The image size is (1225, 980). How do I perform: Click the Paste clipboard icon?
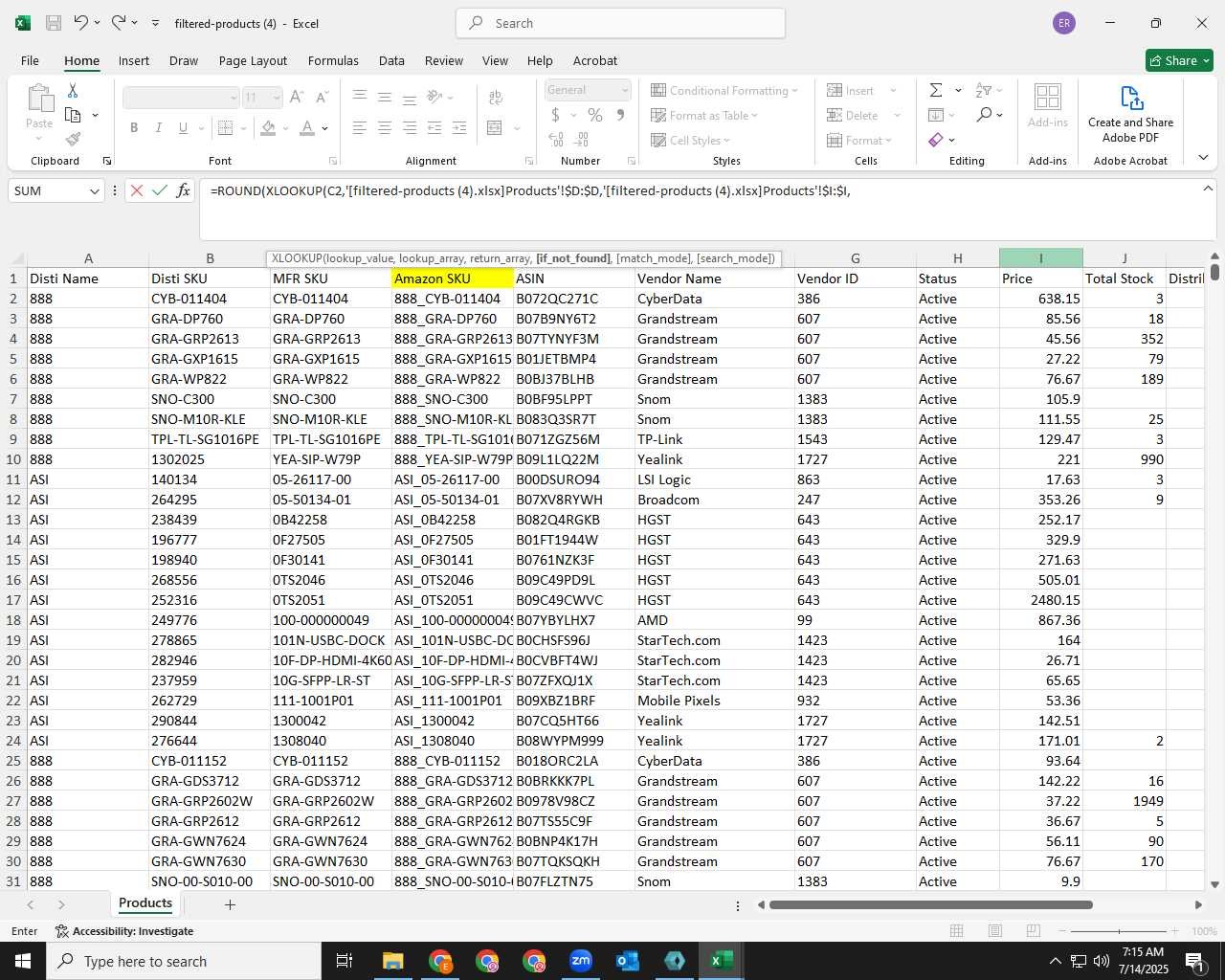point(39,99)
